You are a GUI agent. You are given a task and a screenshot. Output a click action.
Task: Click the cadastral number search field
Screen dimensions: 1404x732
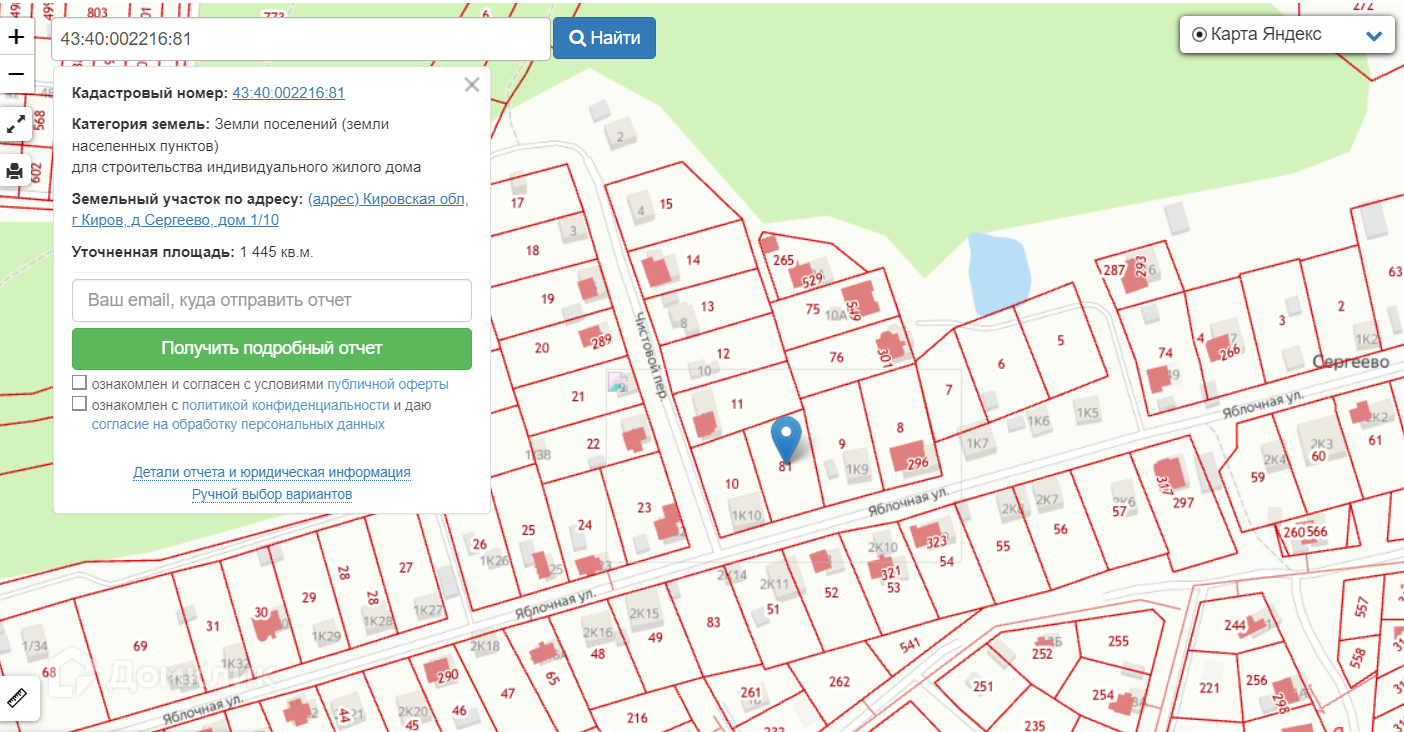[x=300, y=39]
